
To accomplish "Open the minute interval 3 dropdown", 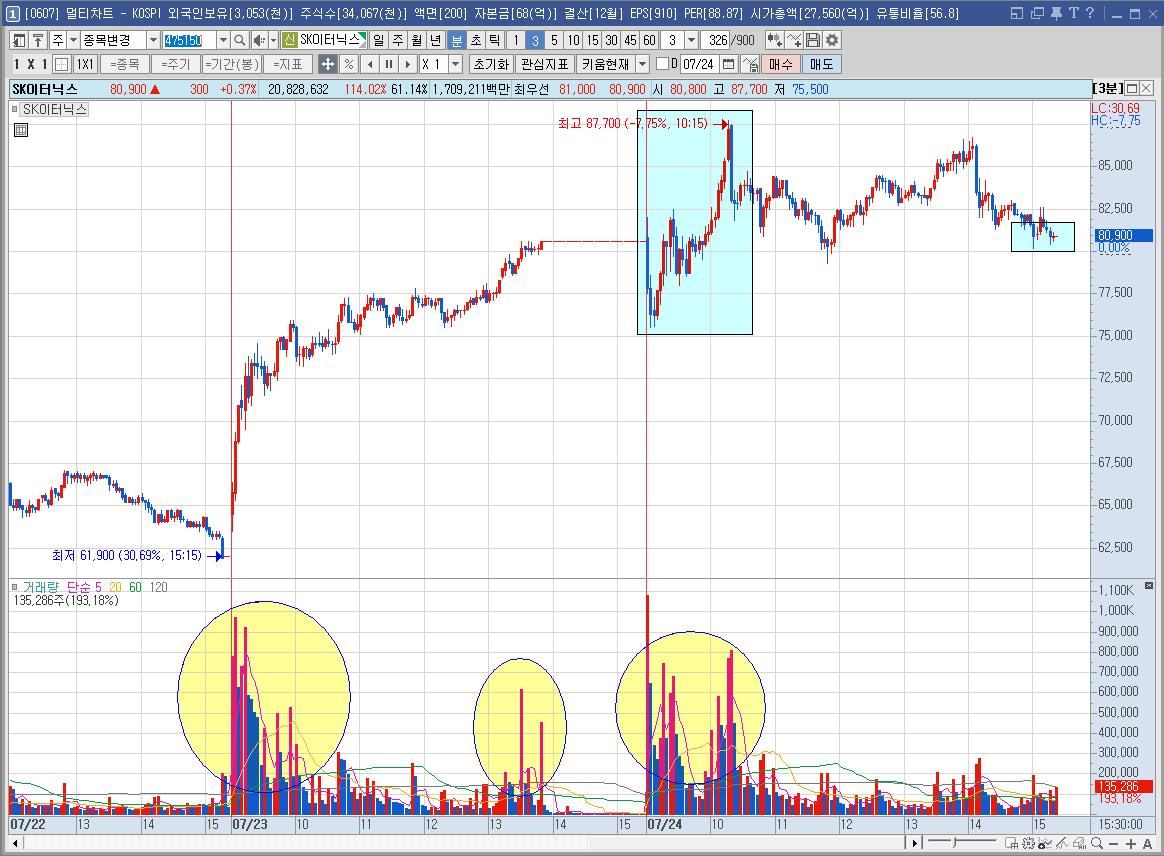I will [x=691, y=40].
